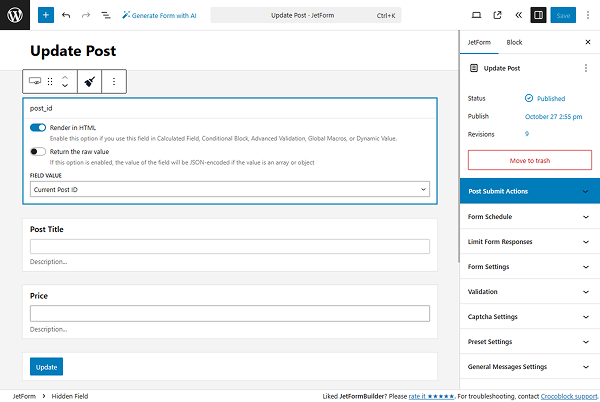Click the double chevron collapse icon
This screenshot has height=402, width=600.
pos(518,15)
